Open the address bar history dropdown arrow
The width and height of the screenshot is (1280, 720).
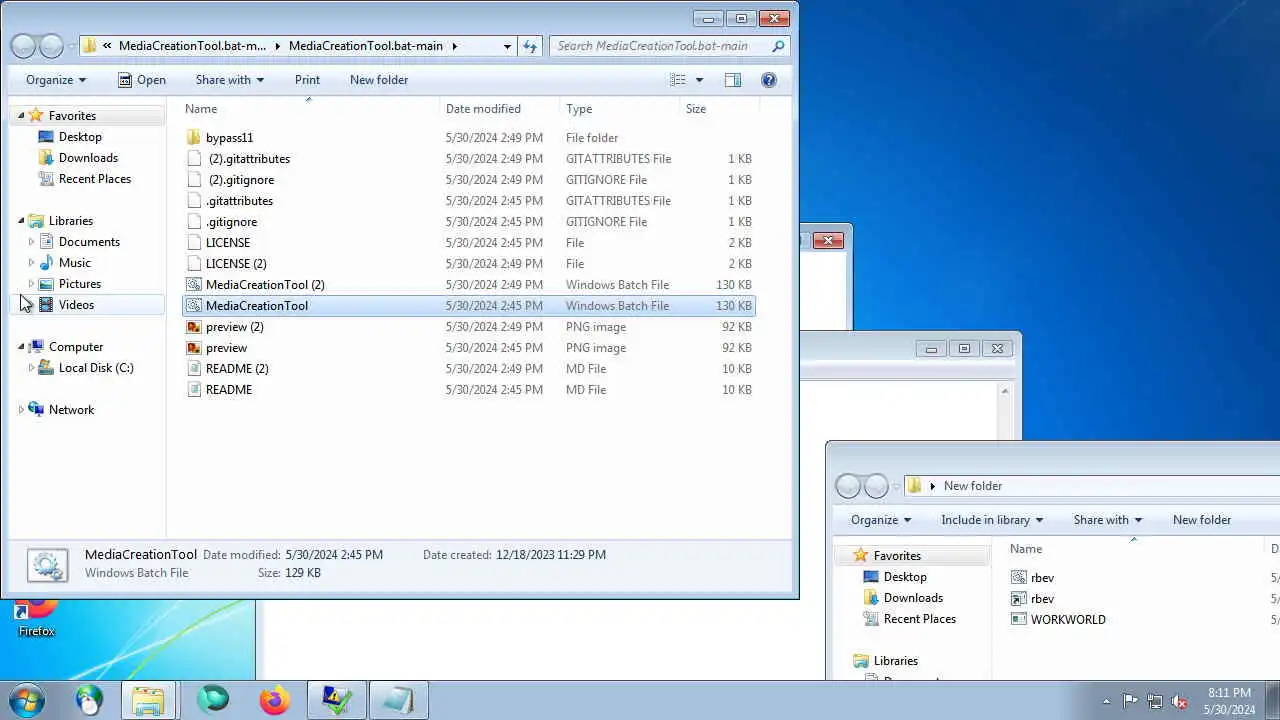point(507,46)
